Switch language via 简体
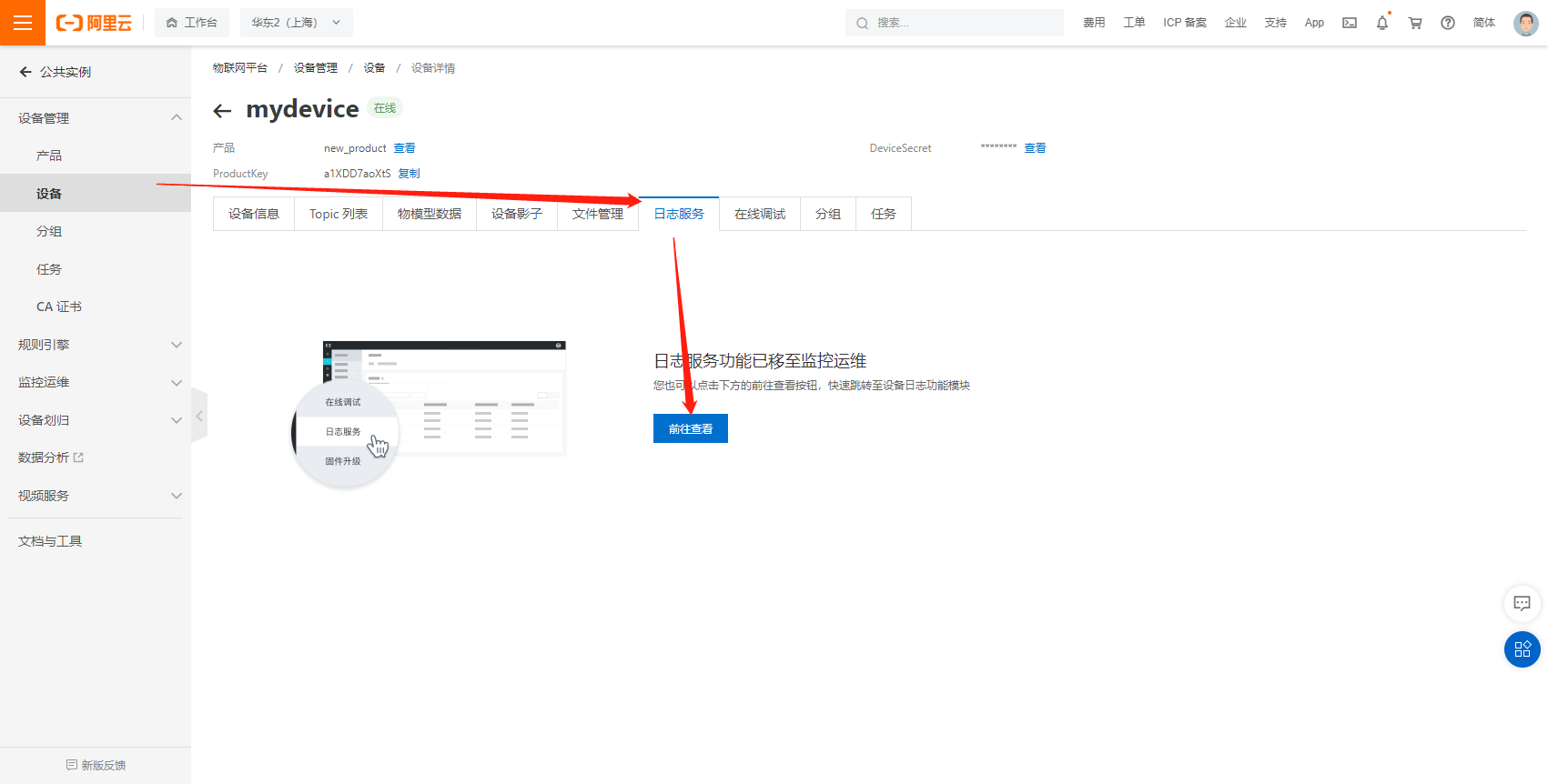The width and height of the screenshot is (1548, 784). click(1484, 23)
